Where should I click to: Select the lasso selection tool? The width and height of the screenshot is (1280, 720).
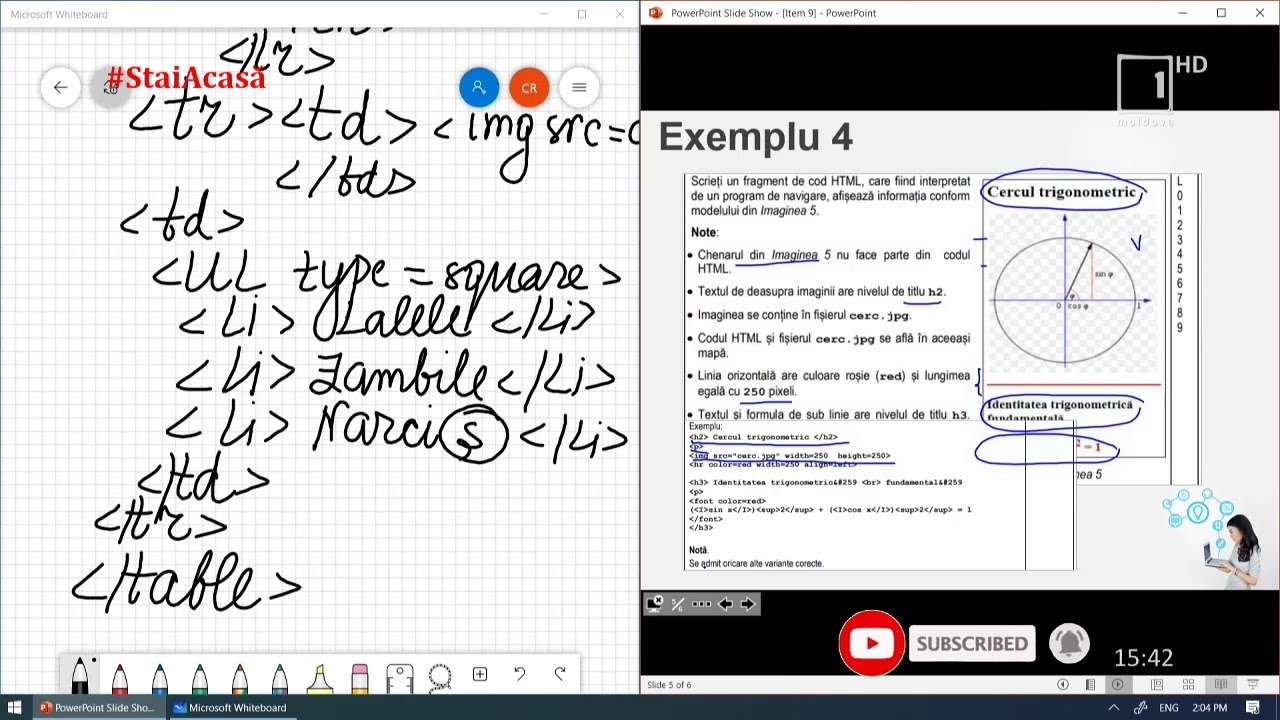tap(440, 678)
